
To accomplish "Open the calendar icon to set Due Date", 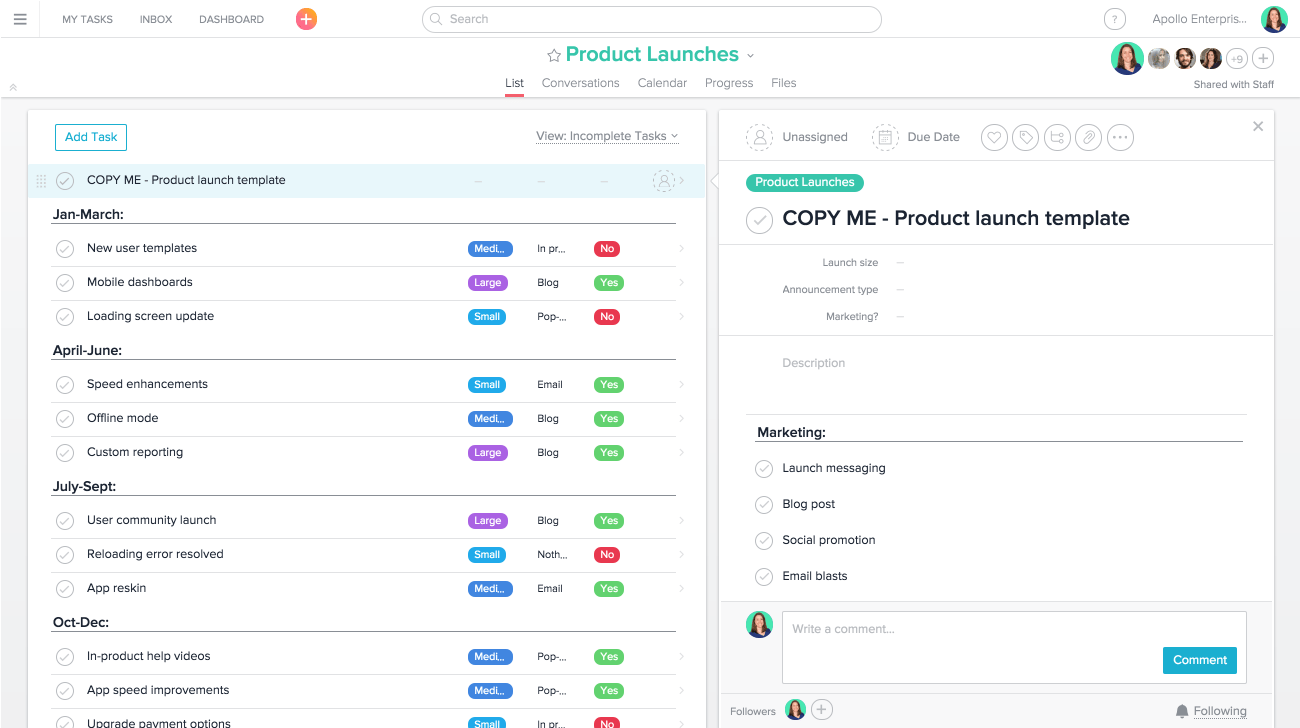I will pos(886,137).
